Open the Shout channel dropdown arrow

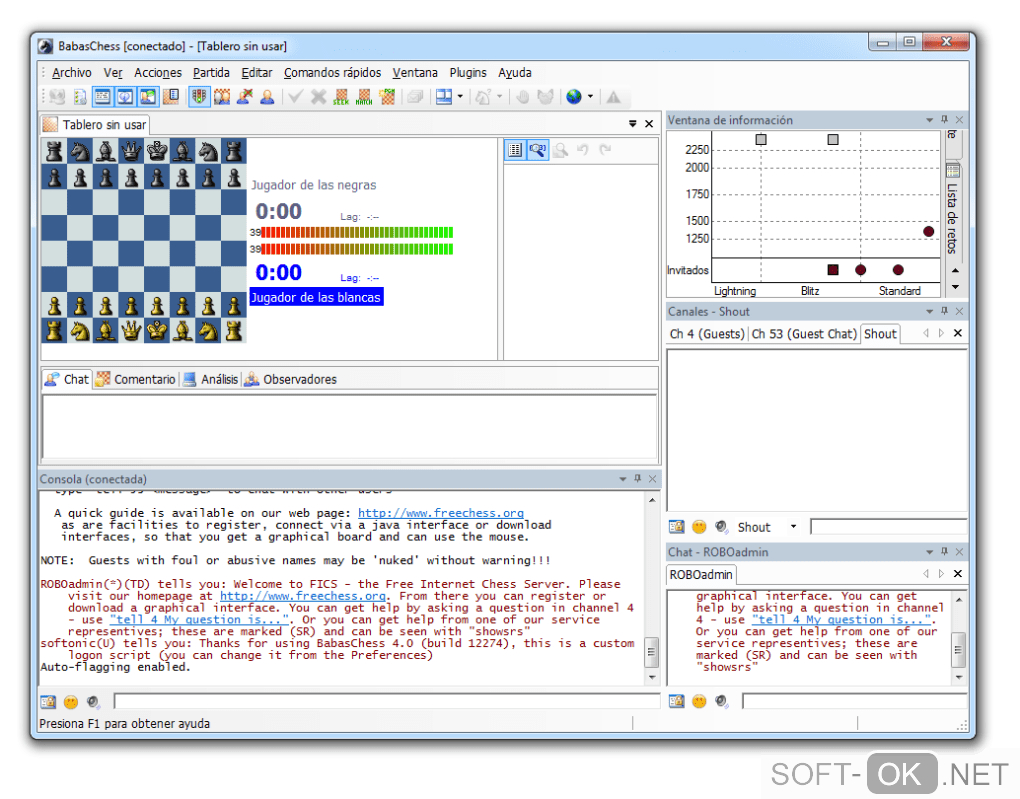[793, 527]
